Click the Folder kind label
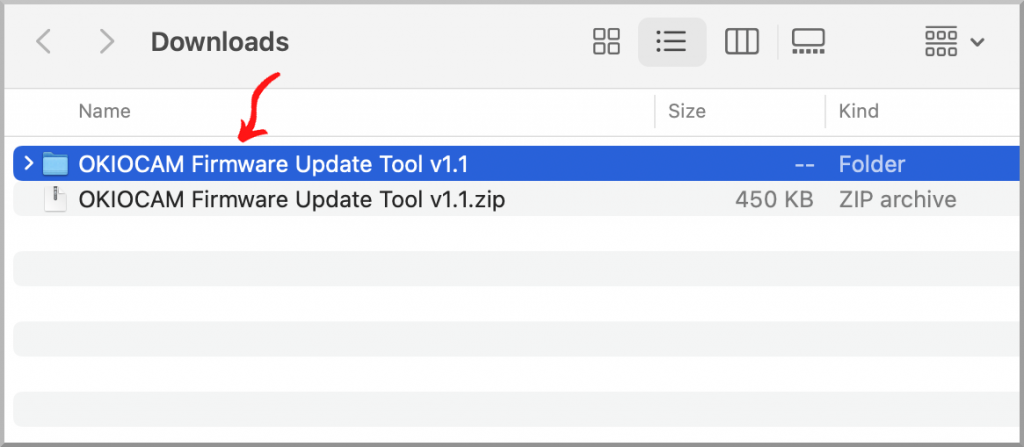This screenshot has width=1024, height=447. pos(872,163)
